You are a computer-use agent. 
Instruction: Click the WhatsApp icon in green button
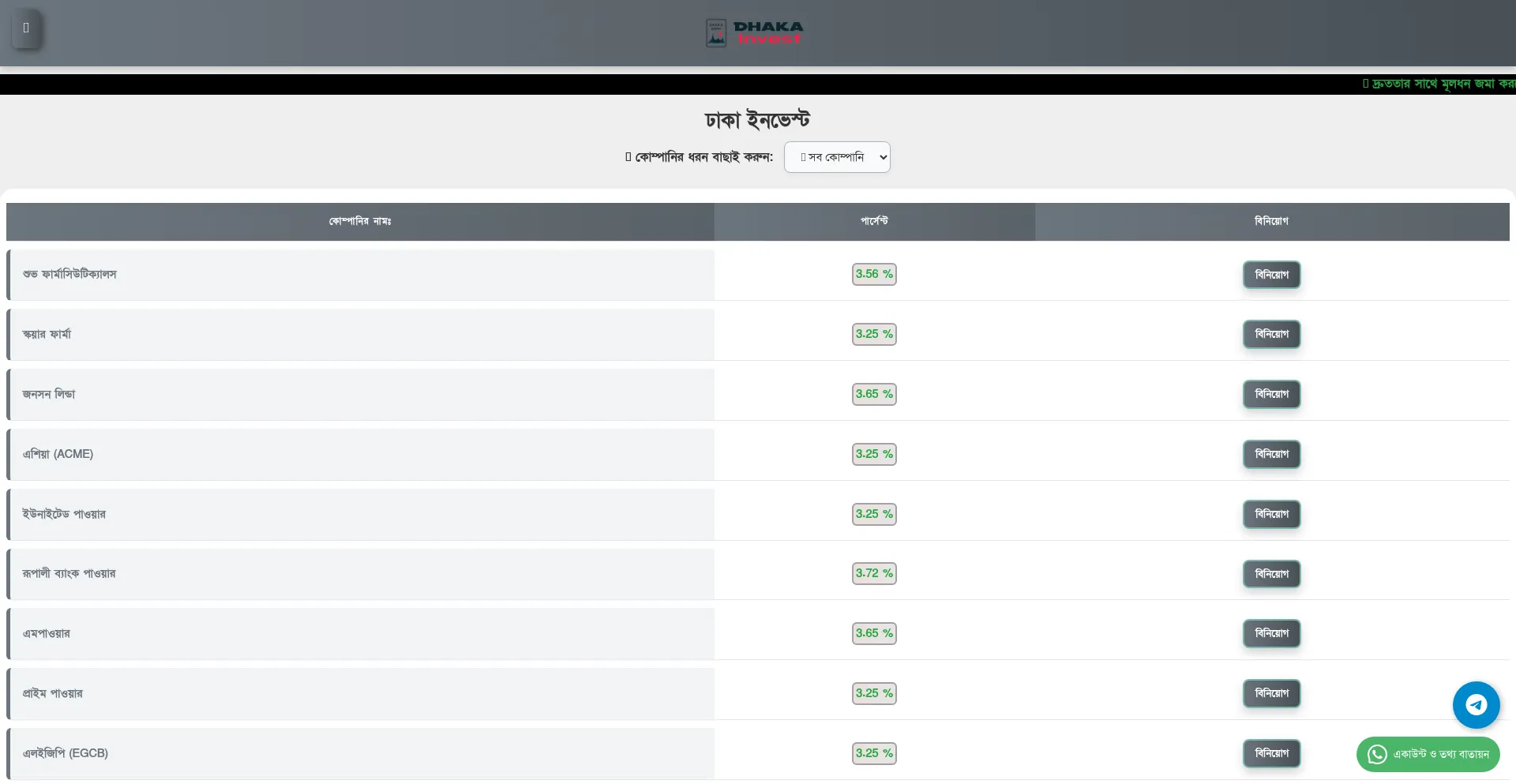click(1377, 754)
